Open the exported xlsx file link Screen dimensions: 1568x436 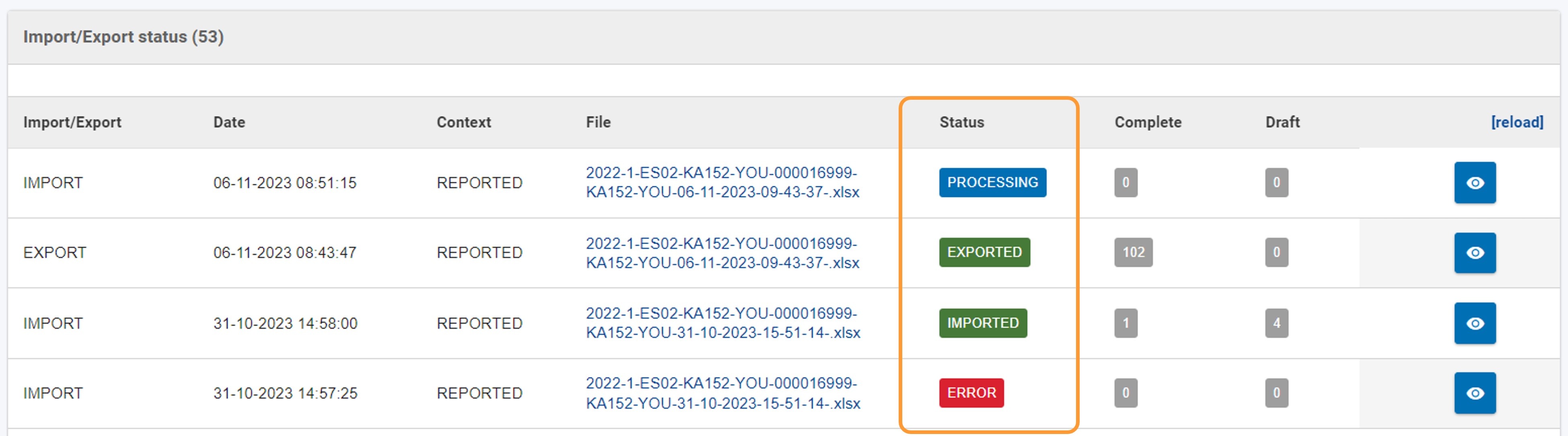[722, 253]
